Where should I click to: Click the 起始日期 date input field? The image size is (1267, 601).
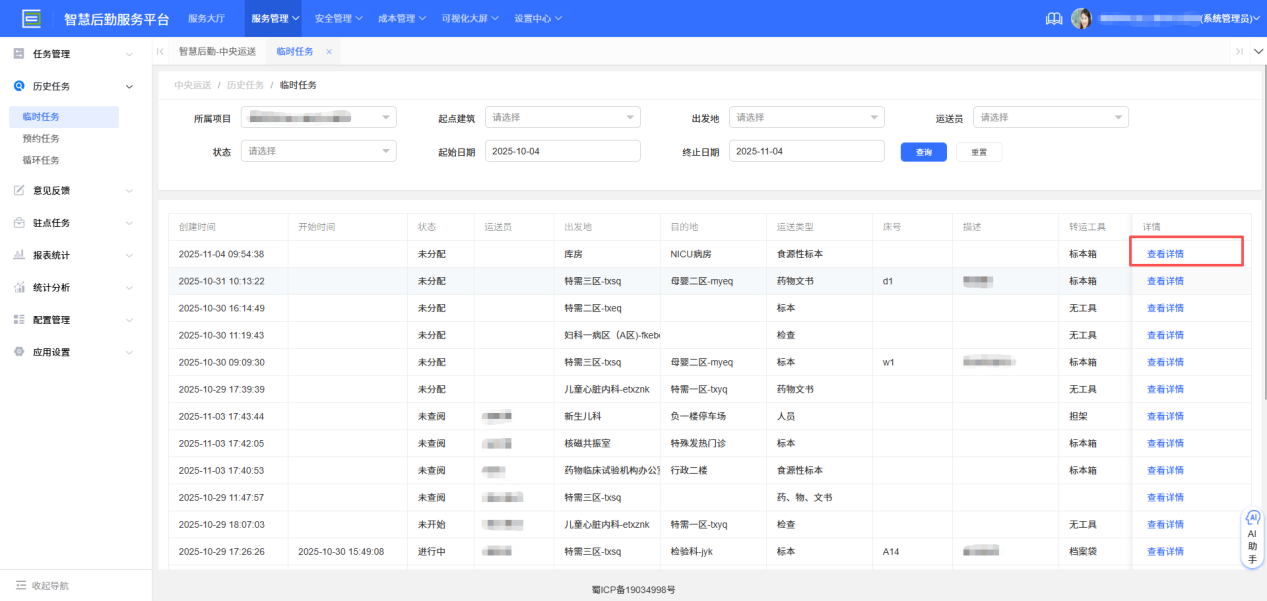pos(562,151)
